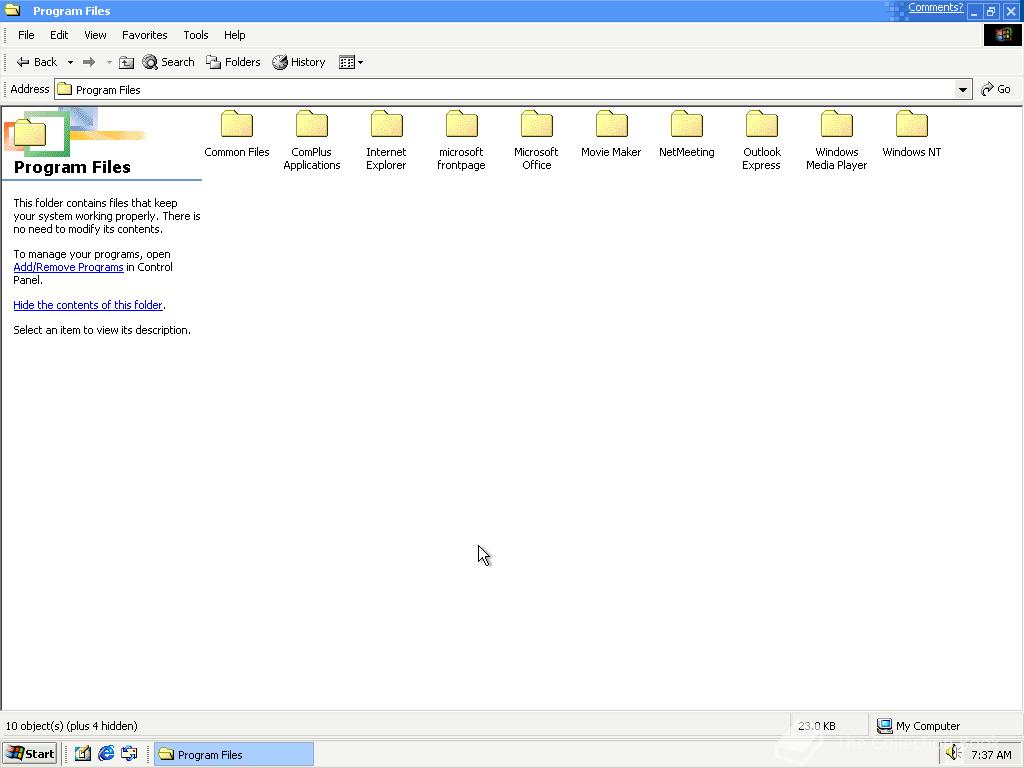The height and width of the screenshot is (768, 1024).
Task: Open the Views dropdown button
Action: (x=351, y=62)
